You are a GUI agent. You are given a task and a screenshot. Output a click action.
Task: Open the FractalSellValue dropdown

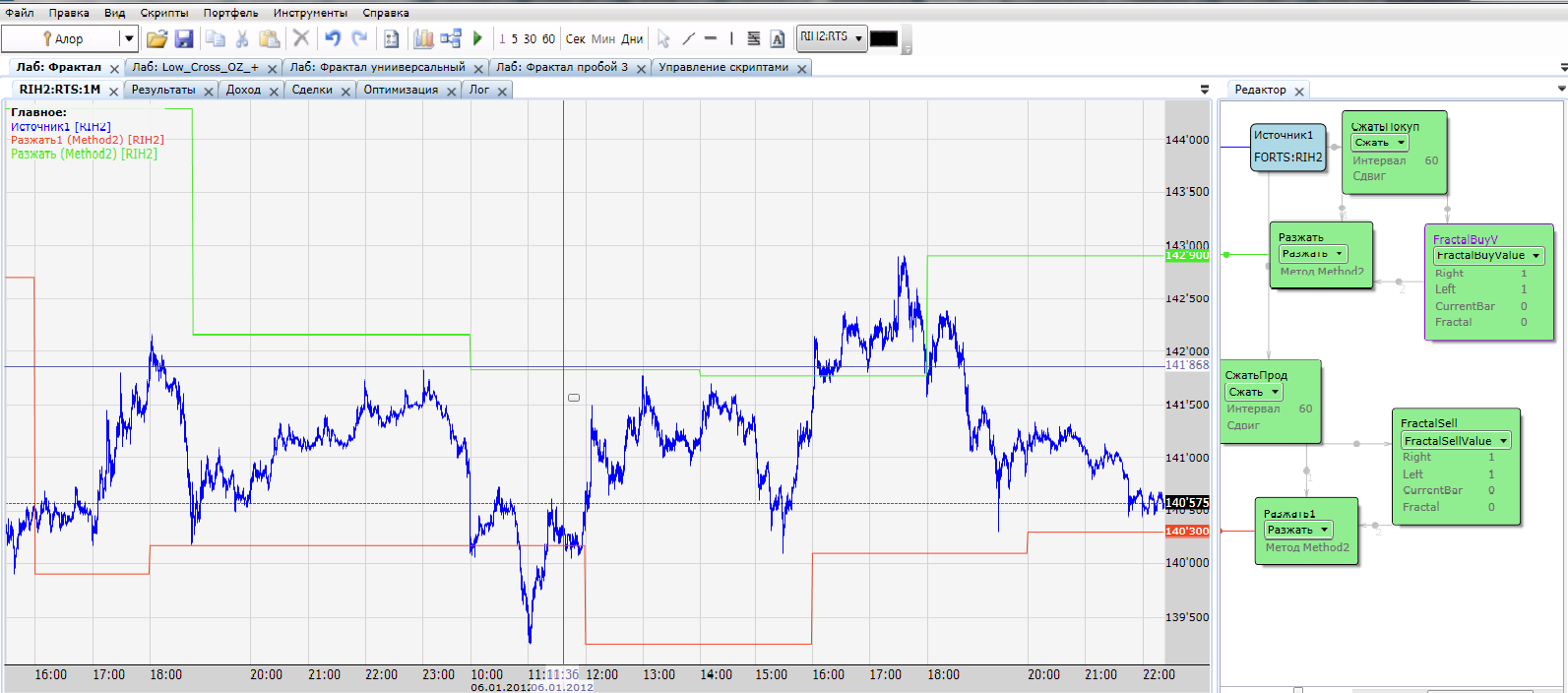point(1503,441)
